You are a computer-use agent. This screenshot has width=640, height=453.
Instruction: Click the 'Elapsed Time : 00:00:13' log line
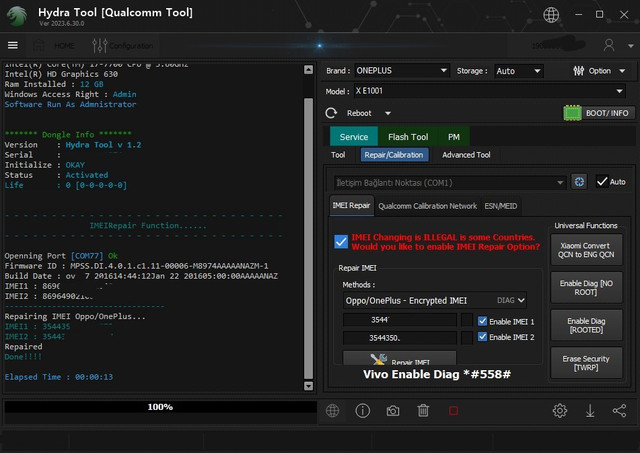click(x=59, y=377)
